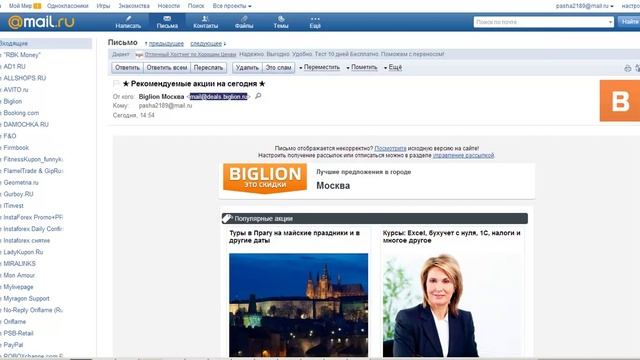640x360 pixels.
Task: Click the BIGLION это скидки logo
Action: pyautogui.click(x=265, y=178)
